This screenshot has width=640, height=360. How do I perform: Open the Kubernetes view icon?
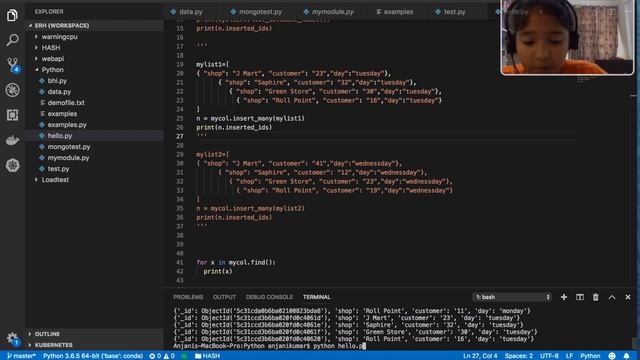(x=12, y=165)
